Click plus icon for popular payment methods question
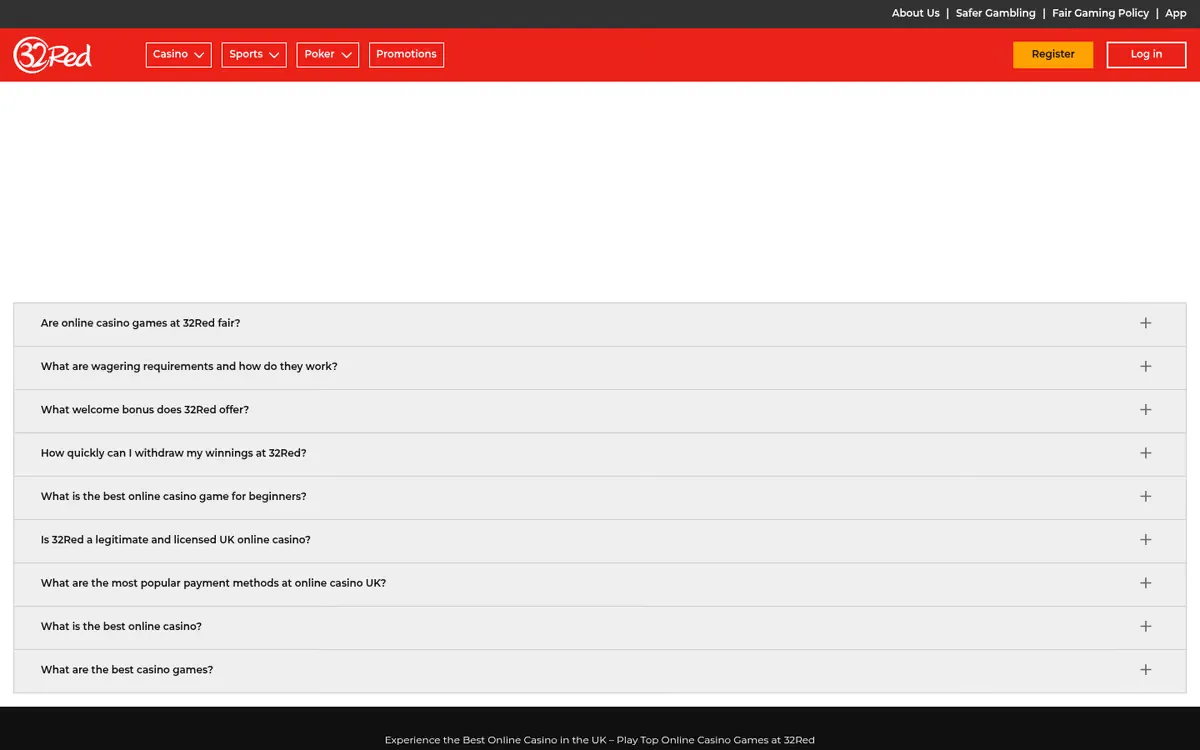 [x=1146, y=583]
